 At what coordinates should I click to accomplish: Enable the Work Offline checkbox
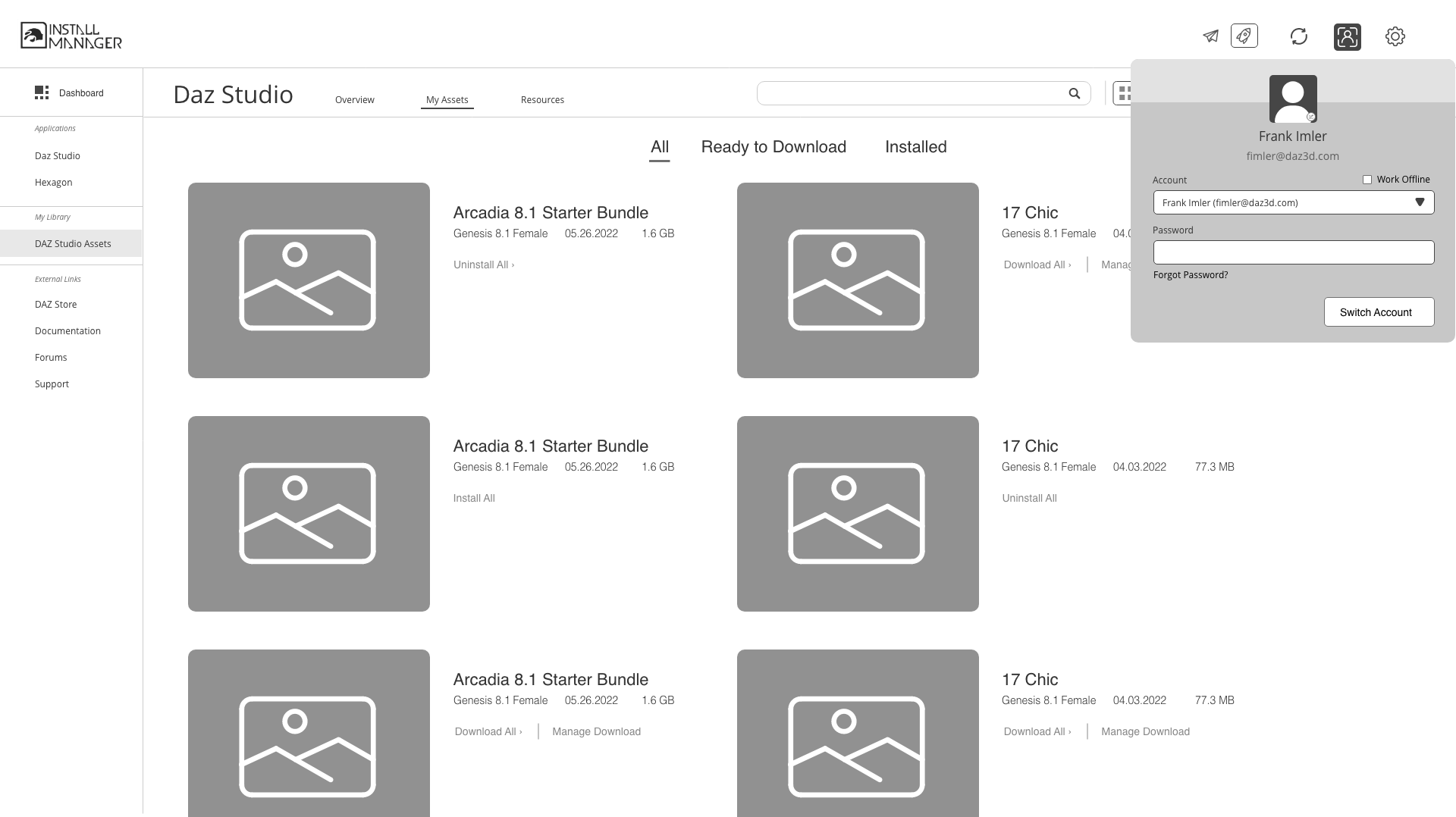pos(1367,180)
